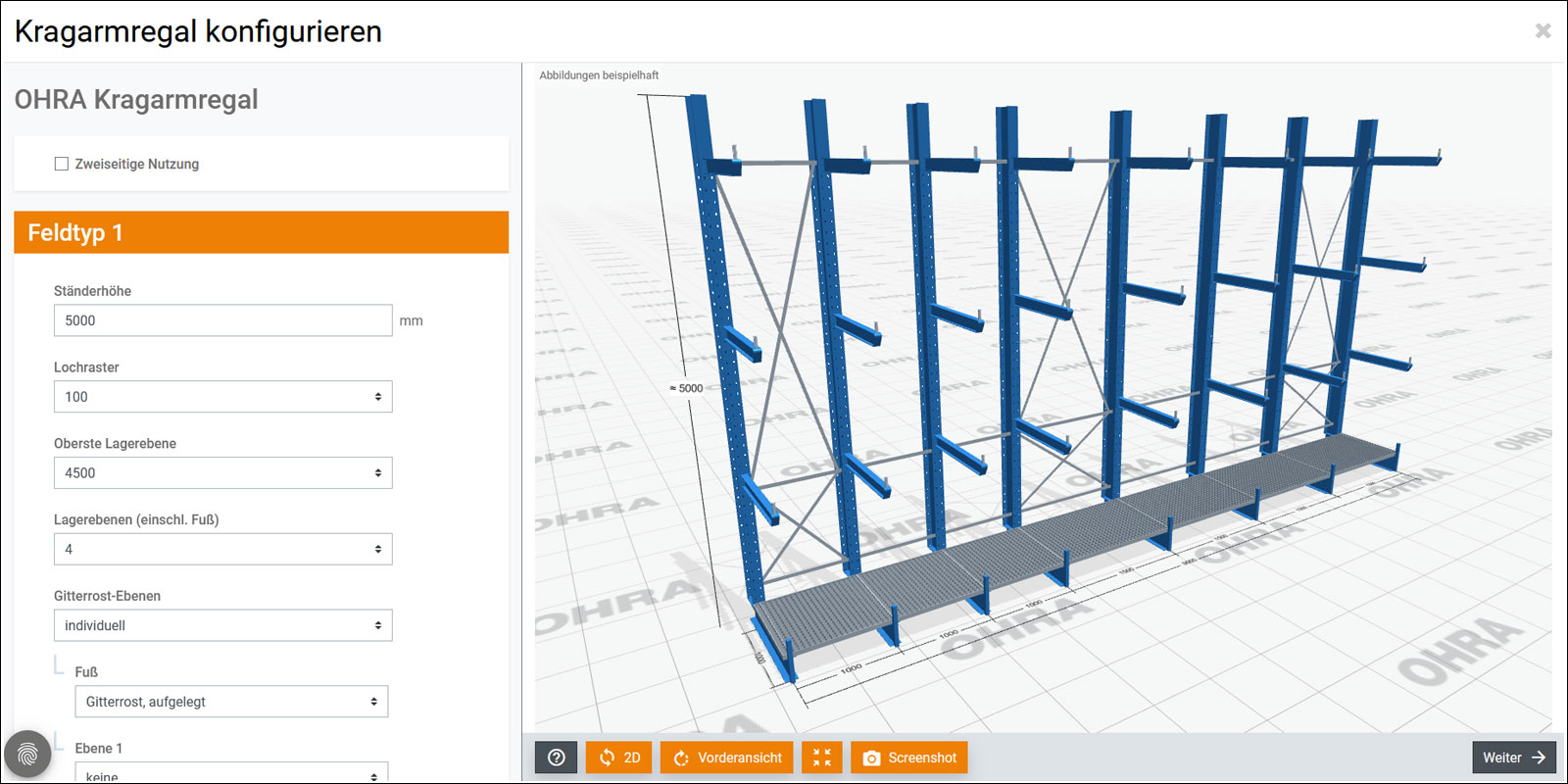Click the fullscreen collapse arrows icon
Image resolution: width=1568 pixels, height=784 pixels.
[x=821, y=758]
